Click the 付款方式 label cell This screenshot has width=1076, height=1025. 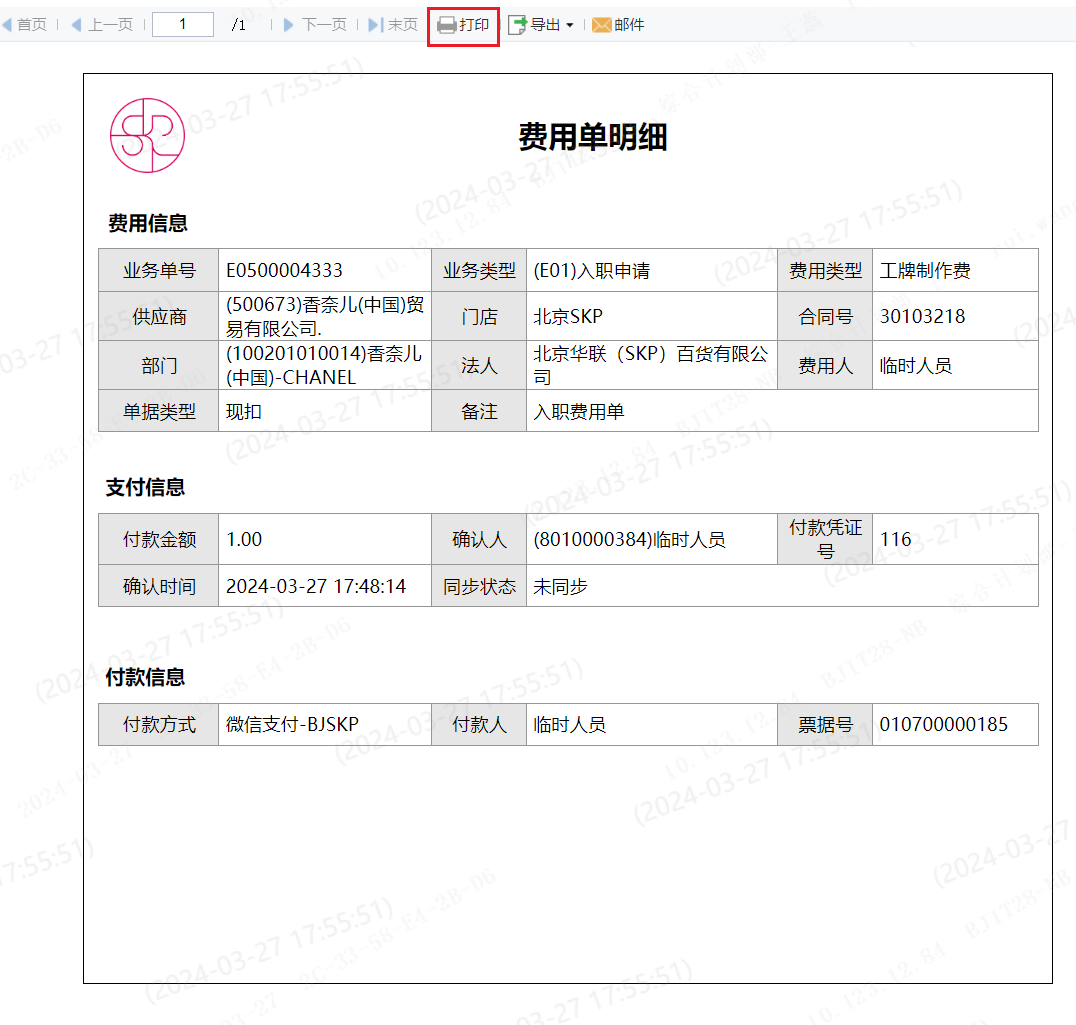tap(159, 724)
